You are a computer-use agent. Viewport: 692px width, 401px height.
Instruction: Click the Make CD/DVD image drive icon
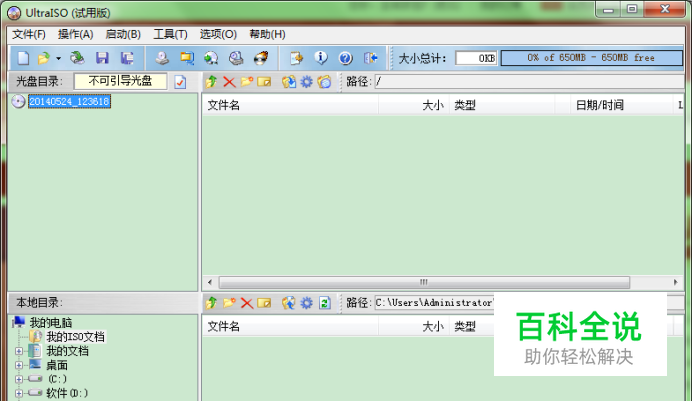pyautogui.click(x=162, y=58)
